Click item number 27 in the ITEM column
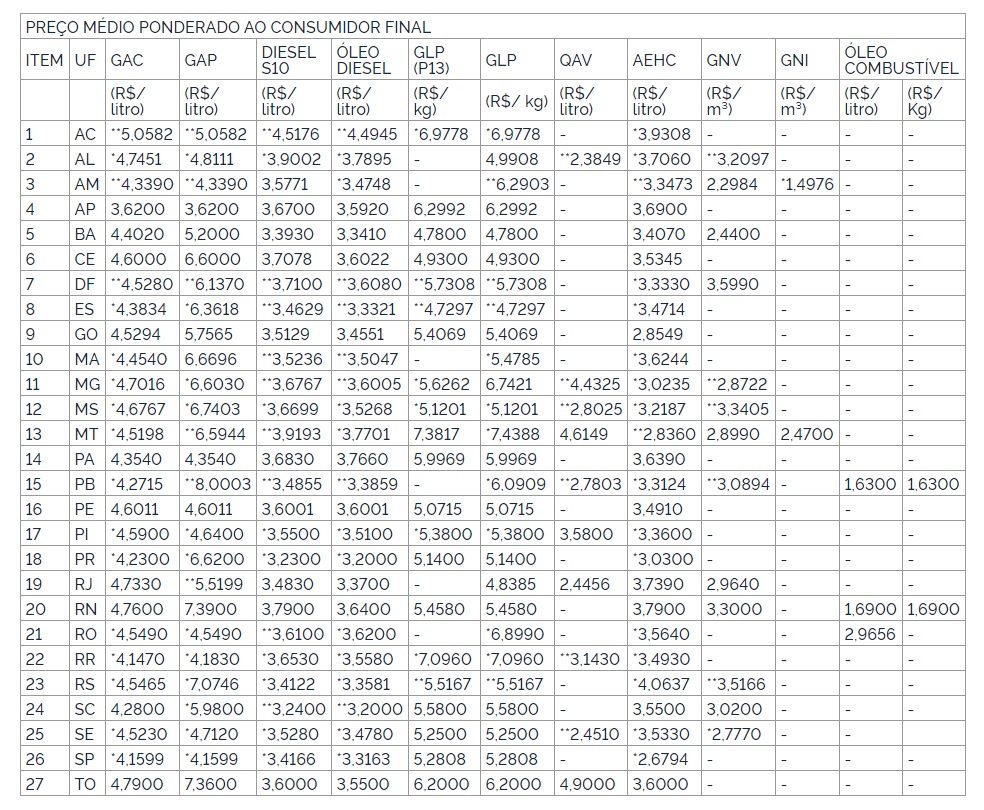Viewport: 984px width, 810px height. 36,784
